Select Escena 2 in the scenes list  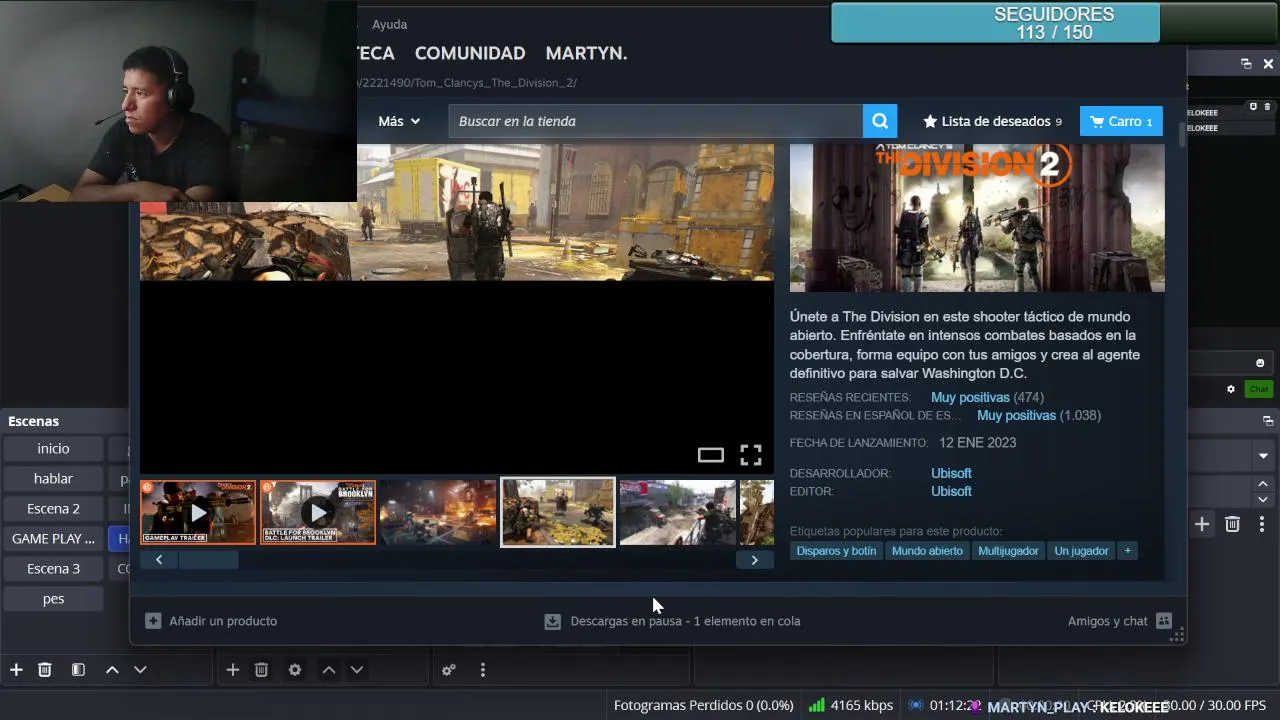(53, 508)
